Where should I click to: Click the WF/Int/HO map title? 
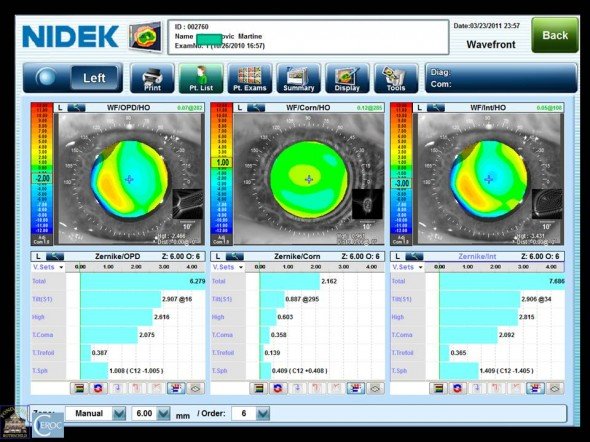488,108
